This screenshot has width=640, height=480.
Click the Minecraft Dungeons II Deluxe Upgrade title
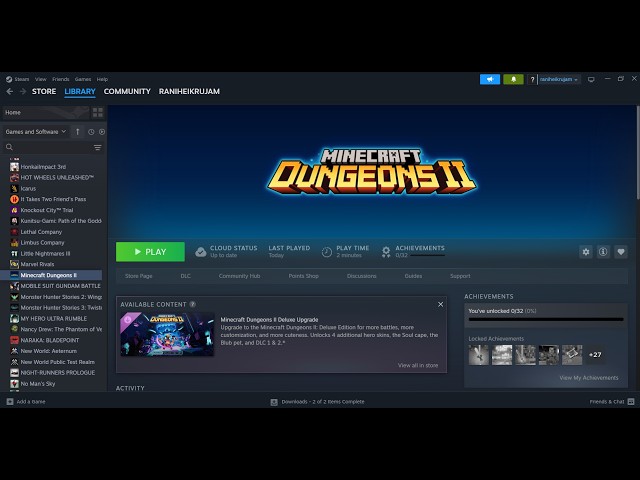point(269,320)
